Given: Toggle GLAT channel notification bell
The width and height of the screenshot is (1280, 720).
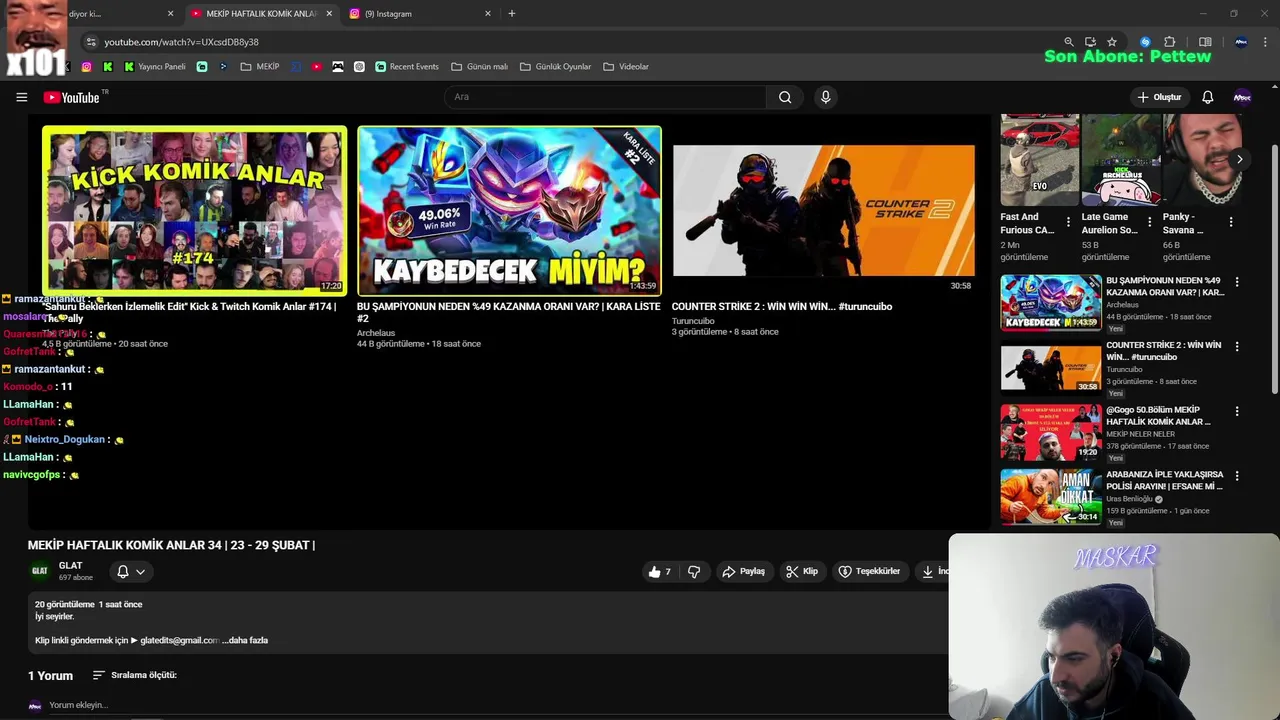Looking at the screenshot, I should [131, 572].
